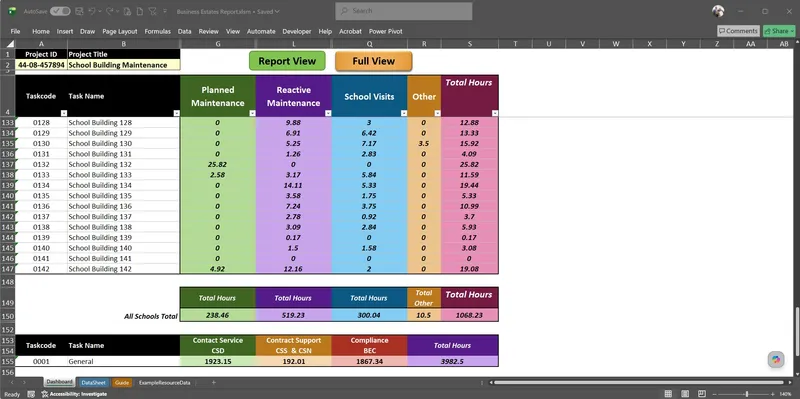This screenshot has width=800, height=399.
Task: Open the user account profile picture
Action: click(x=718, y=11)
